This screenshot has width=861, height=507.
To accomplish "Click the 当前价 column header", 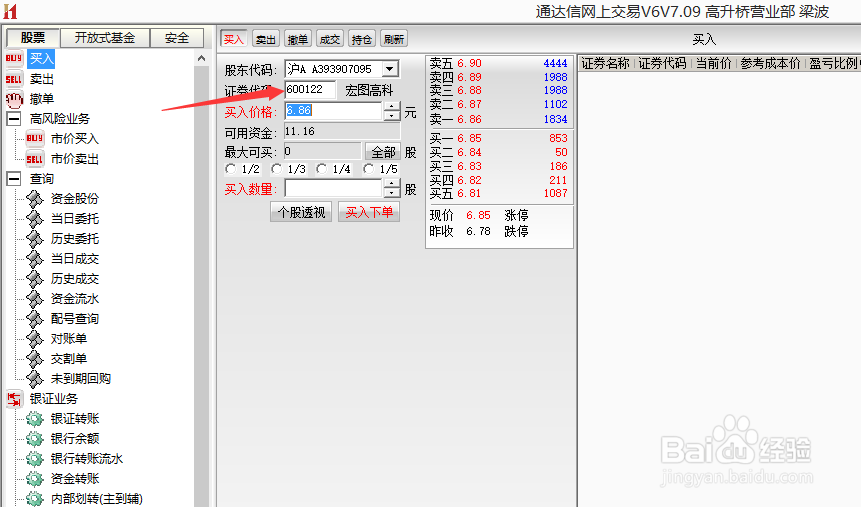I will 714,64.
